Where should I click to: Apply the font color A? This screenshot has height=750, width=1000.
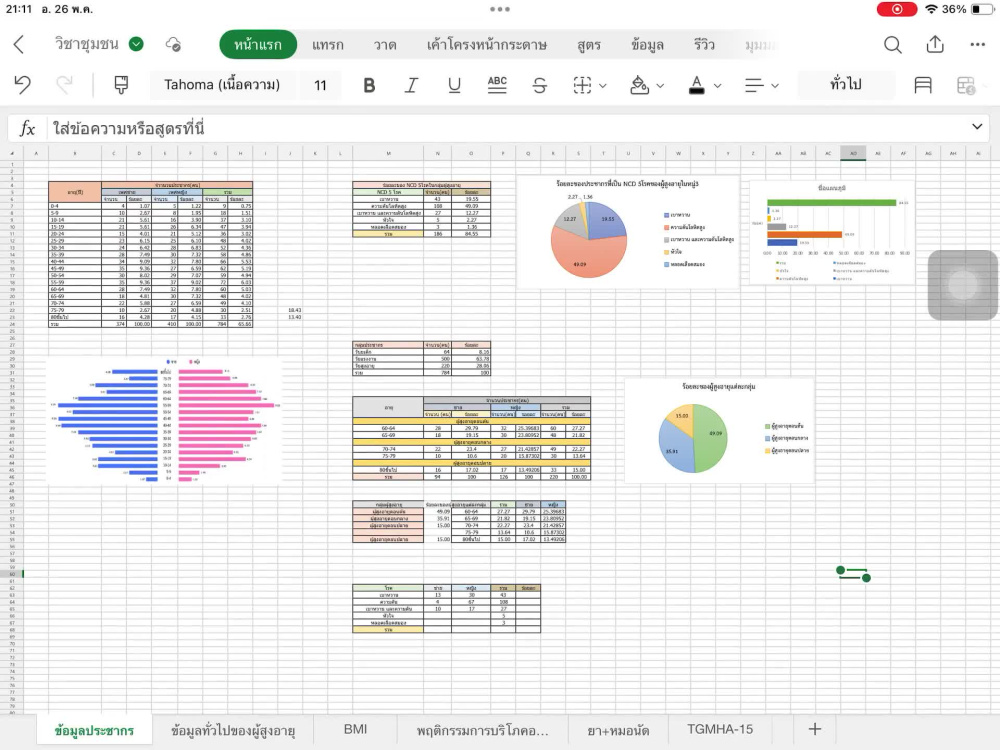point(696,85)
